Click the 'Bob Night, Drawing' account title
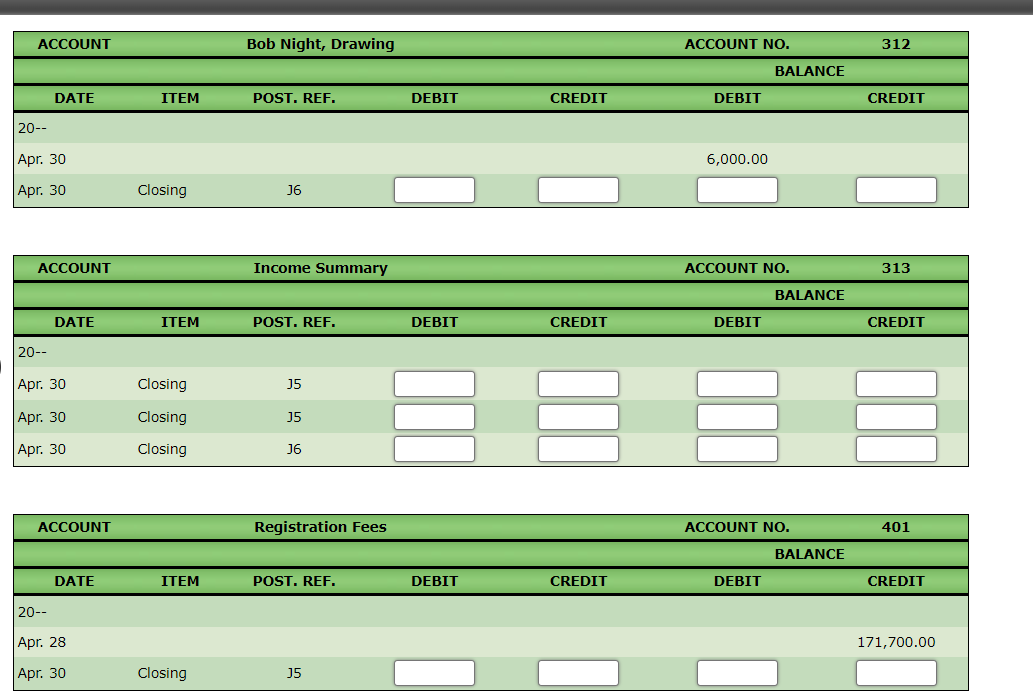Image resolution: width=1033 pixels, height=693 pixels. (x=320, y=44)
